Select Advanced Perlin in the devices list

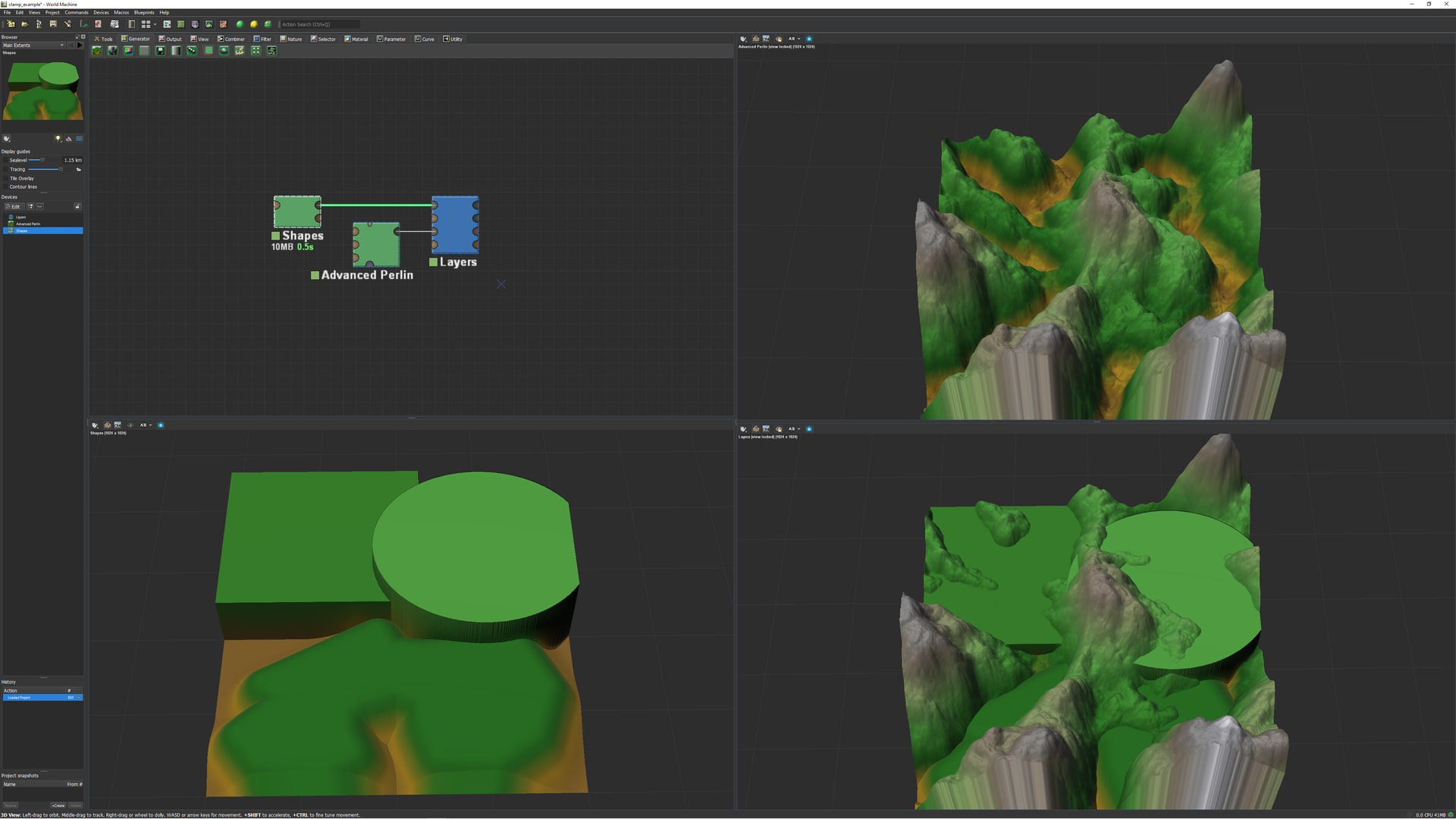(28, 224)
